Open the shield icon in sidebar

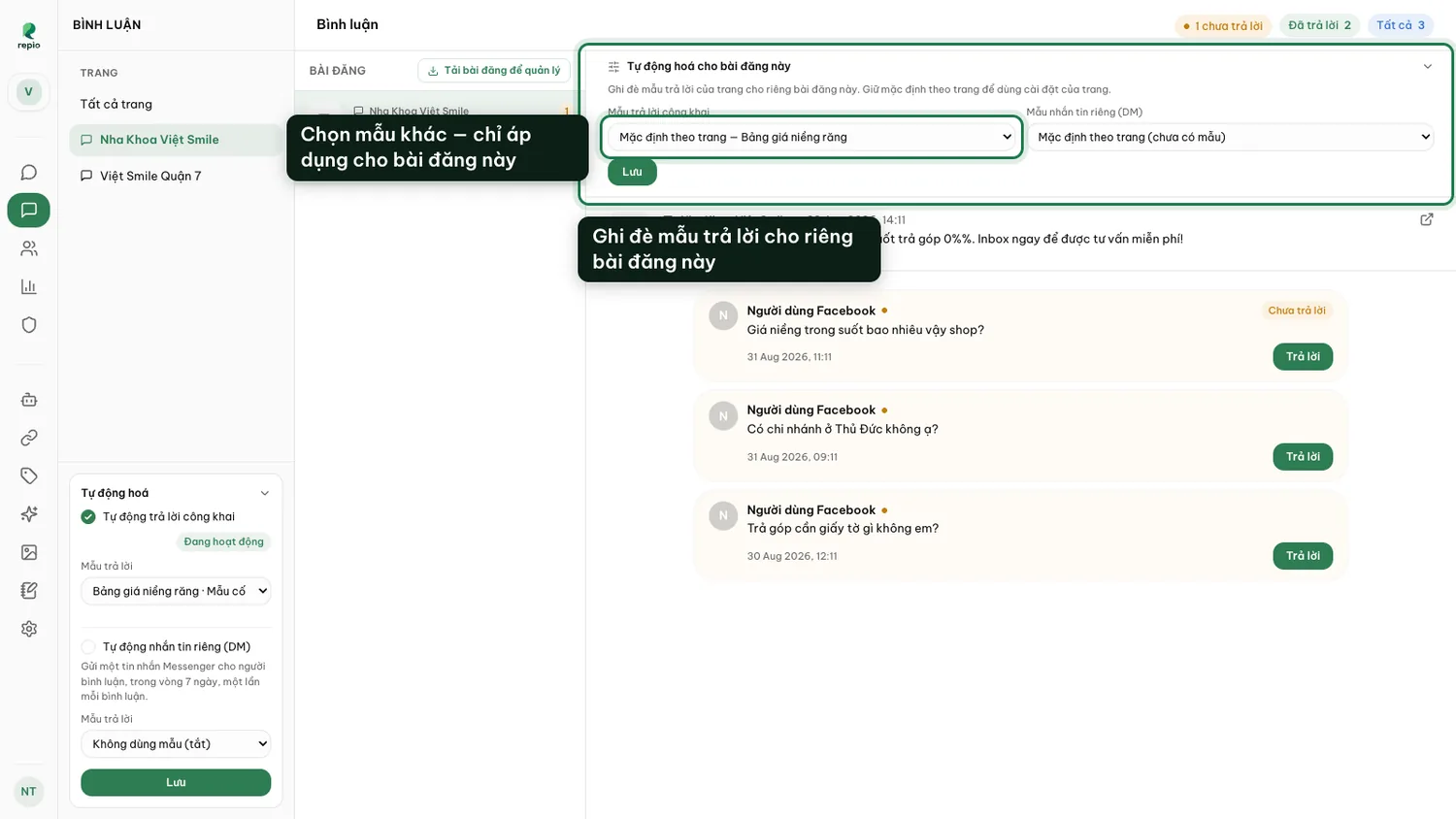29,324
